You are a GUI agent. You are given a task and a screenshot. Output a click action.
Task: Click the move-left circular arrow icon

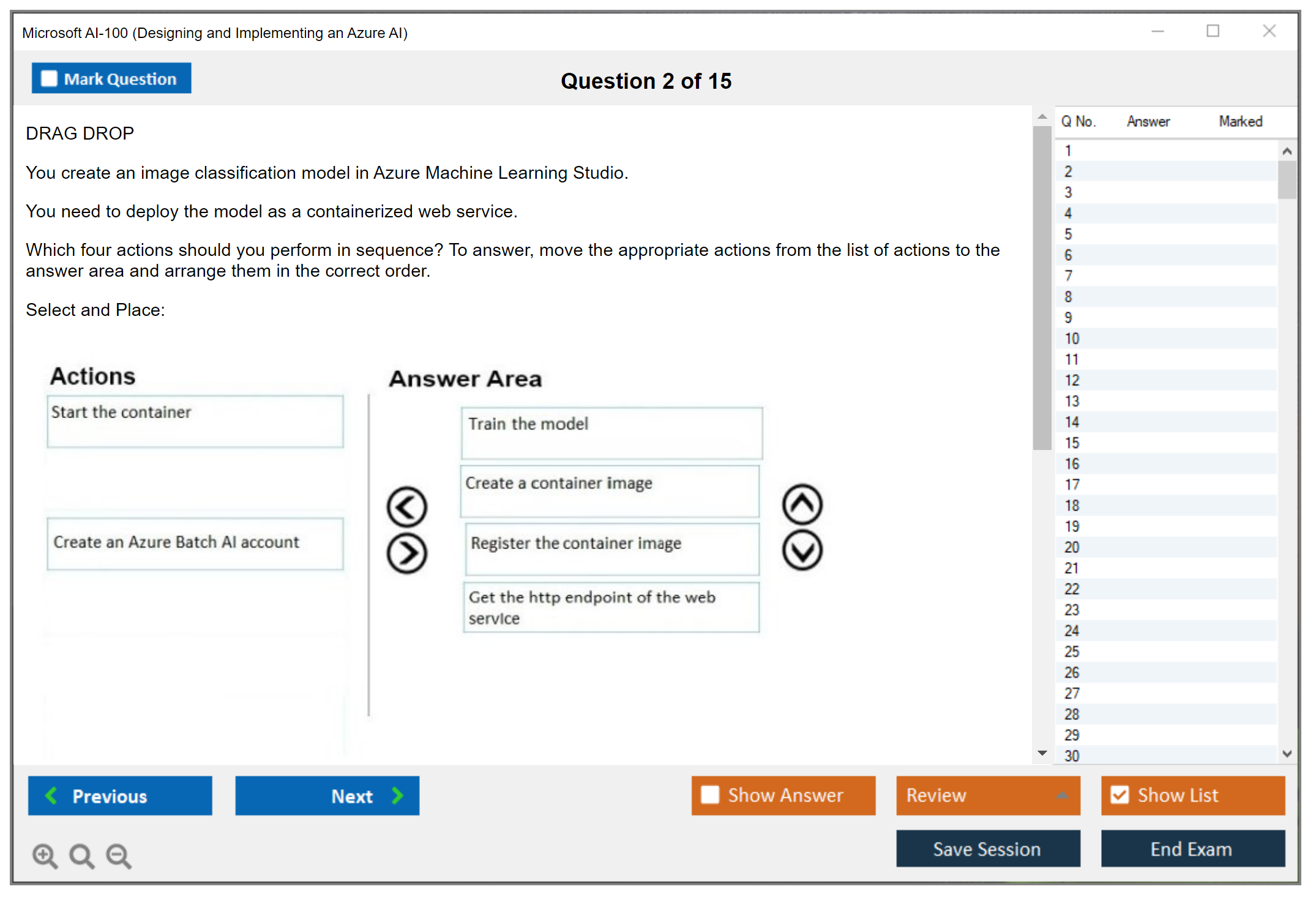[x=406, y=507]
